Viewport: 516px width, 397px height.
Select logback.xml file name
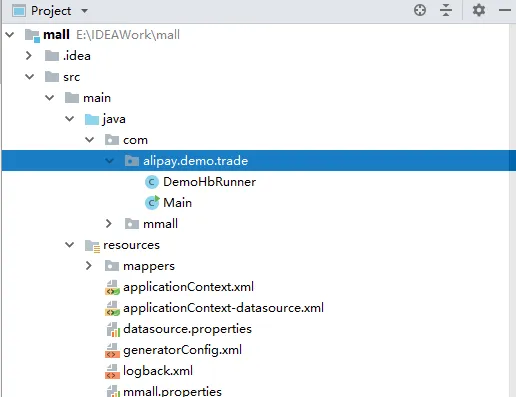point(158,371)
